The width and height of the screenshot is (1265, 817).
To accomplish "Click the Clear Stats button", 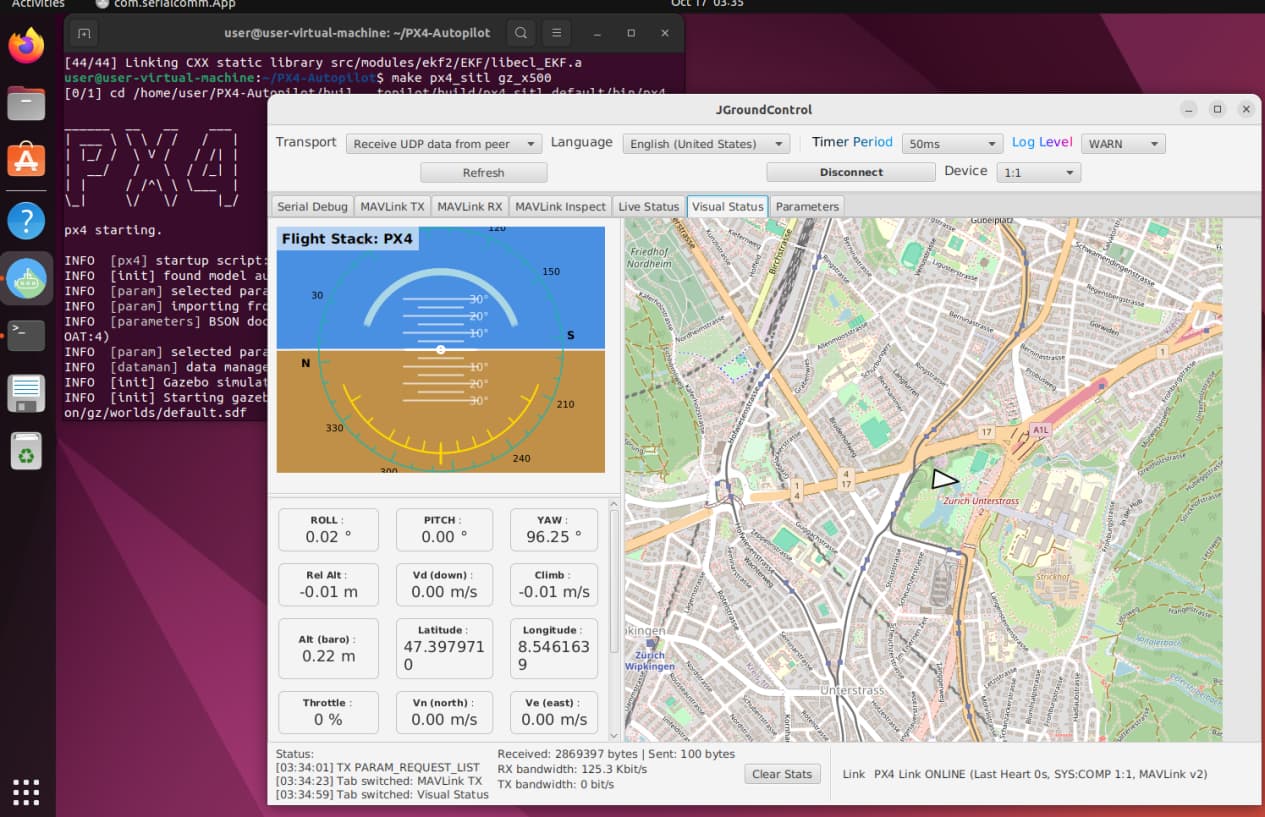I will click(782, 774).
